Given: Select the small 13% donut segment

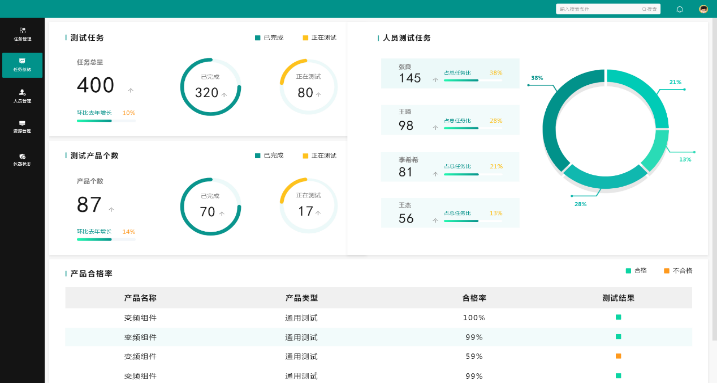Looking at the screenshot, I should click(657, 151).
